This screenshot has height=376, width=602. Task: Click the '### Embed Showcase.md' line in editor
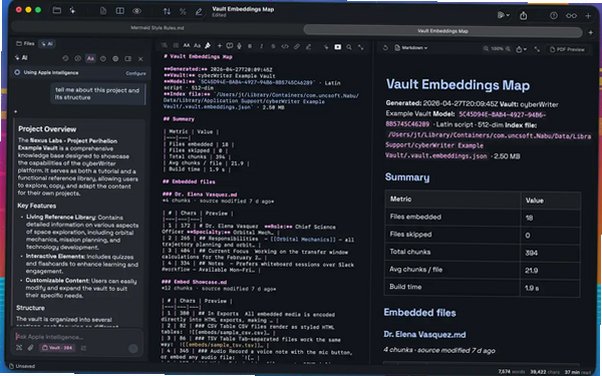point(194,282)
